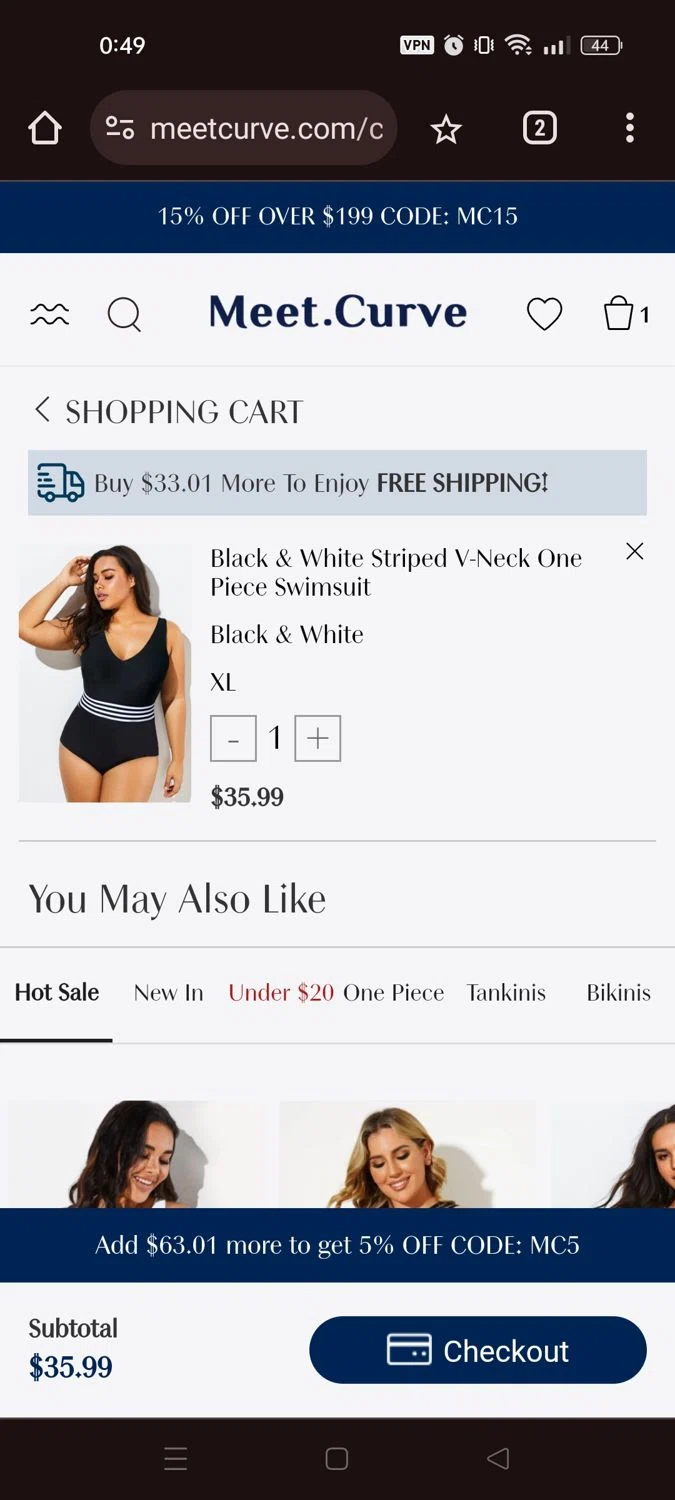Open the wavy hamburger menu icon
675x1500 pixels.
click(49, 315)
